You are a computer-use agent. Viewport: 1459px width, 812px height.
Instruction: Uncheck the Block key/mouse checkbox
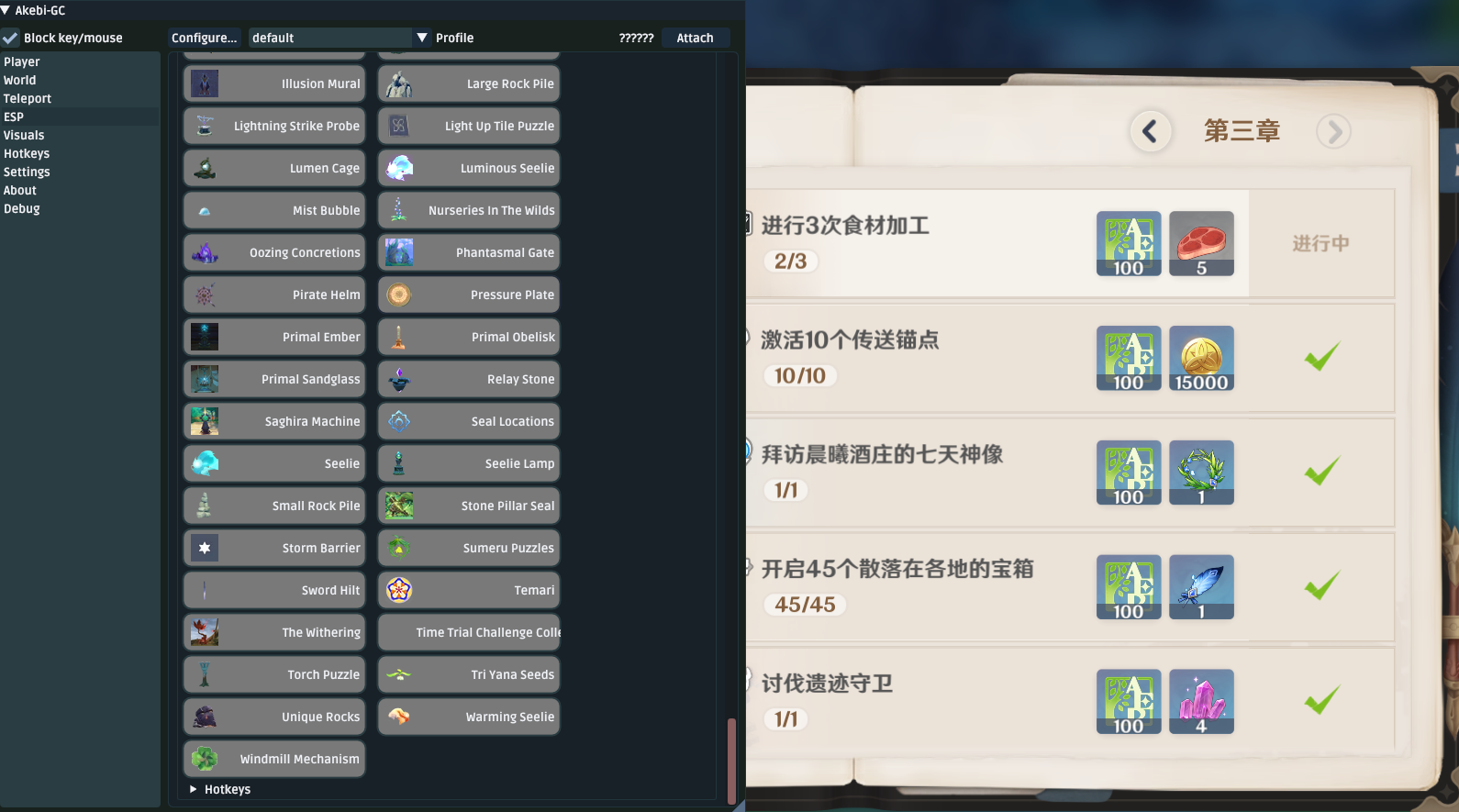click(x=10, y=38)
